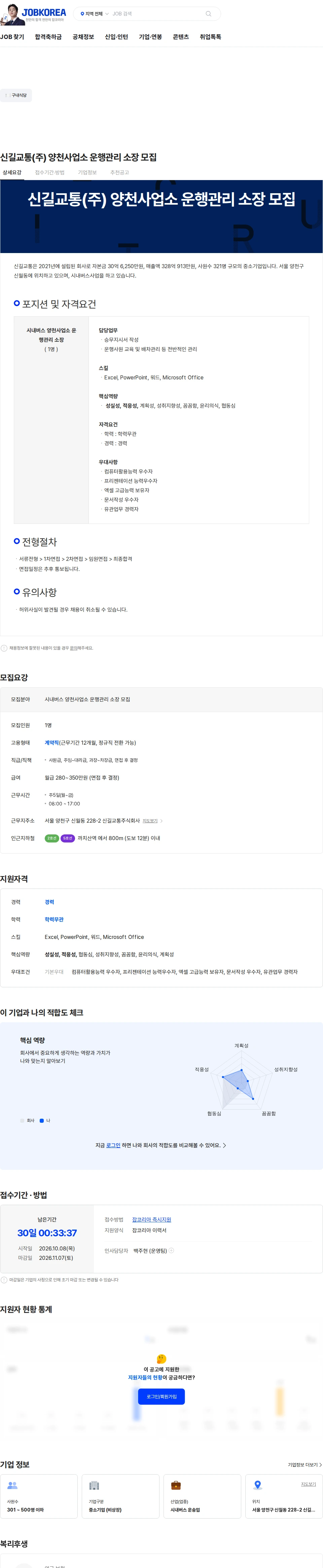Click the thinking emoji above applicant stats prompt
This screenshot has height=1568, width=323.
pos(161,1359)
